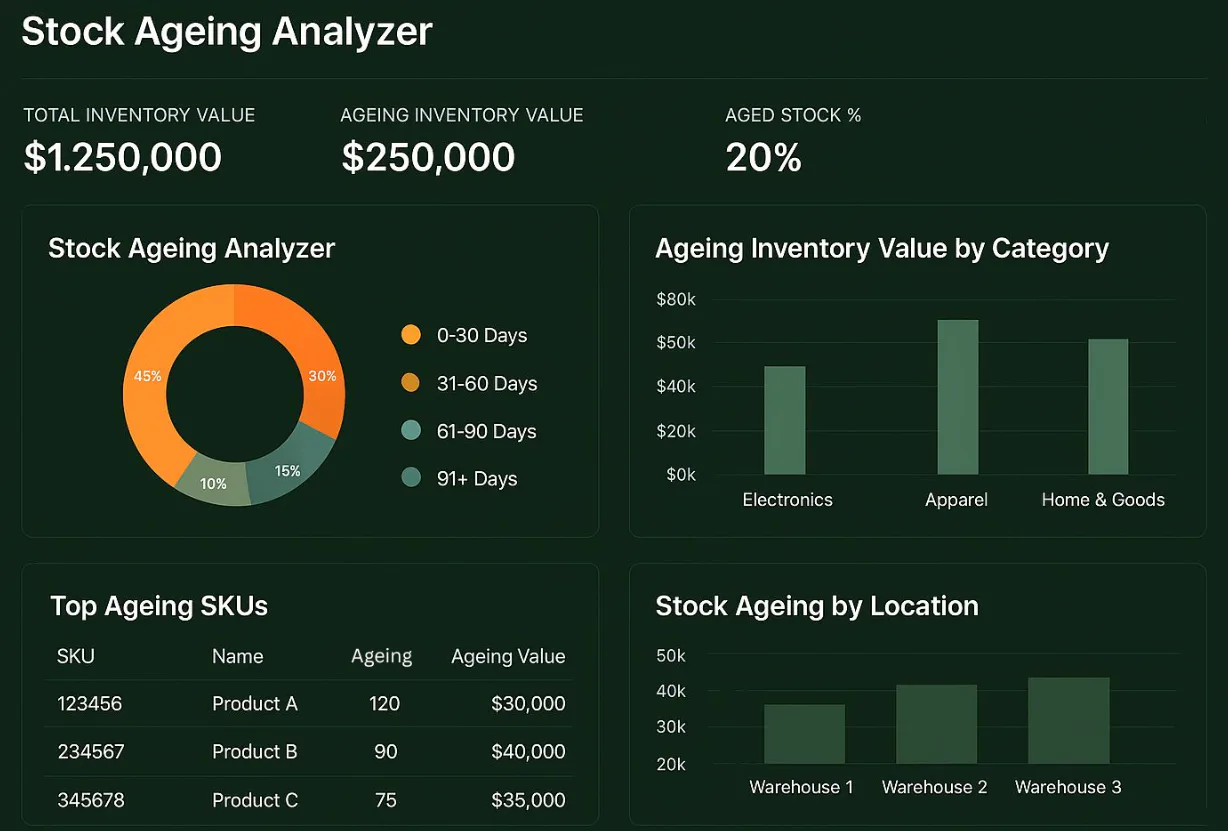Select SKU 123456 cell
This screenshot has height=831, width=1228.
(x=90, y=704)
